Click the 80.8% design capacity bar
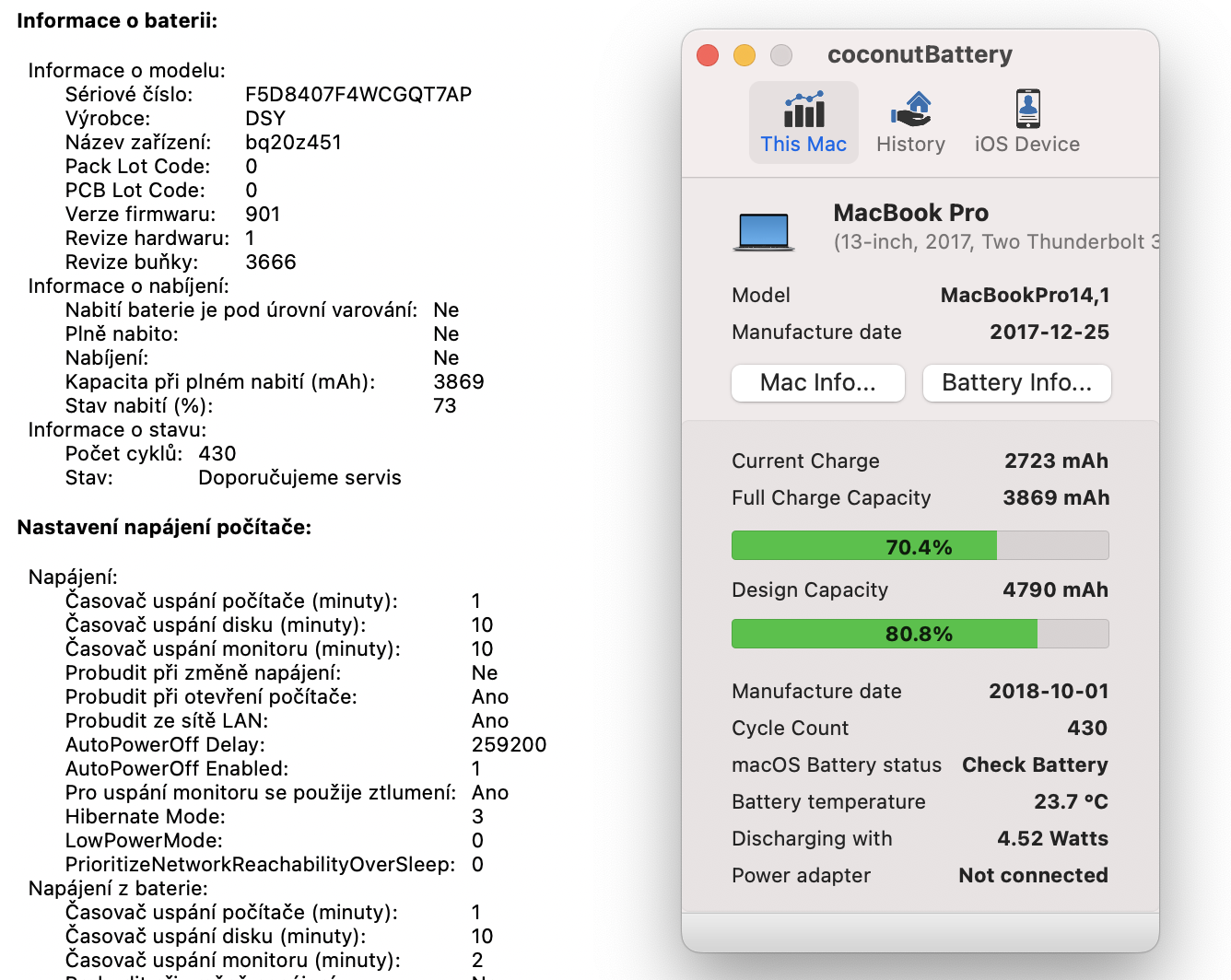The width and height of the screenshot is (1231, 980). point(920,634)
